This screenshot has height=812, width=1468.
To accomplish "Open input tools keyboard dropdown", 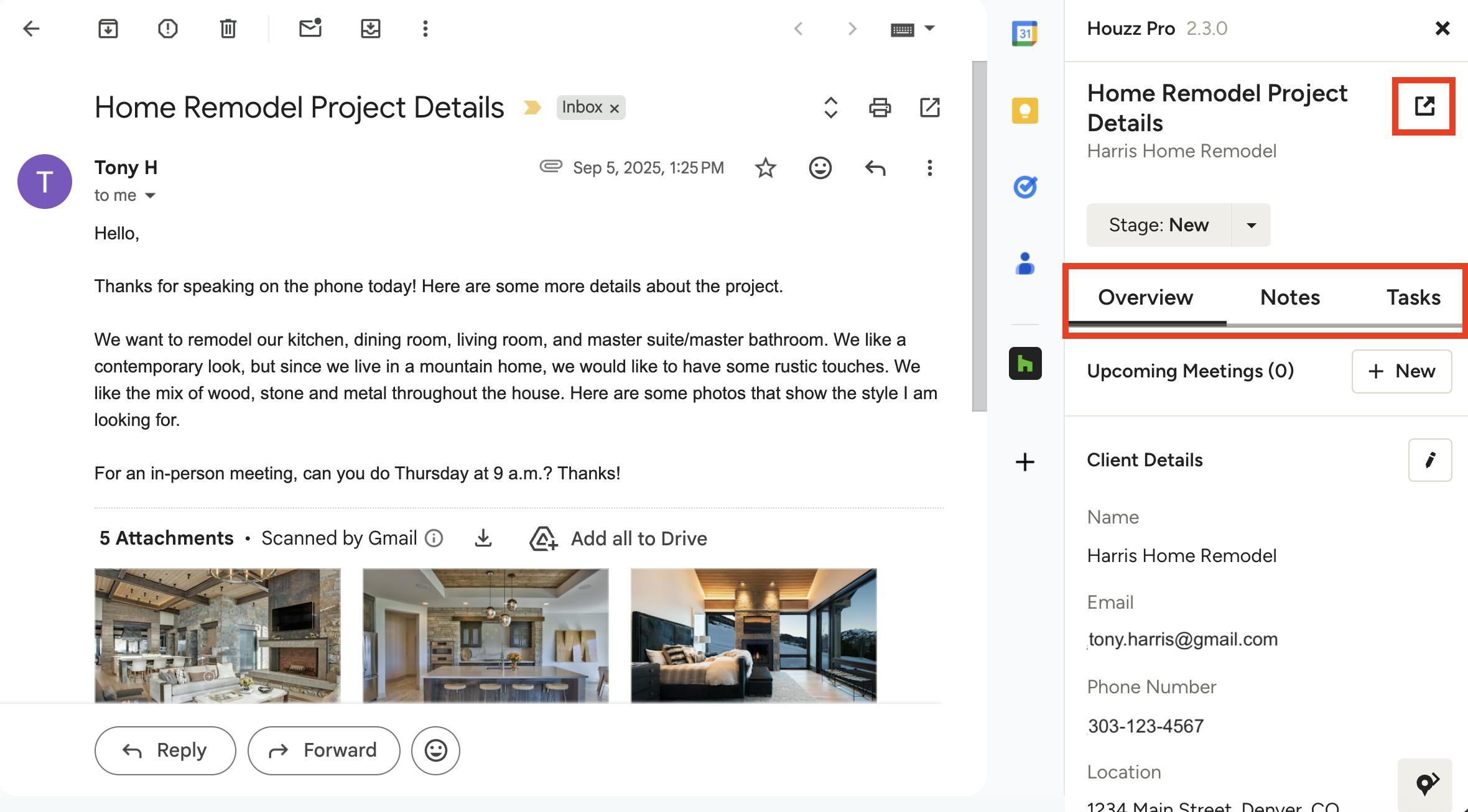I will [929, 29].
